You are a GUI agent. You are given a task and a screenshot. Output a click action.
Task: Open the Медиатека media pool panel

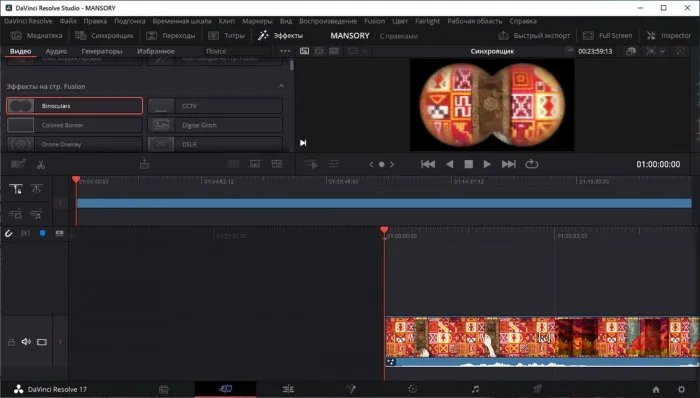pos(37,36)
